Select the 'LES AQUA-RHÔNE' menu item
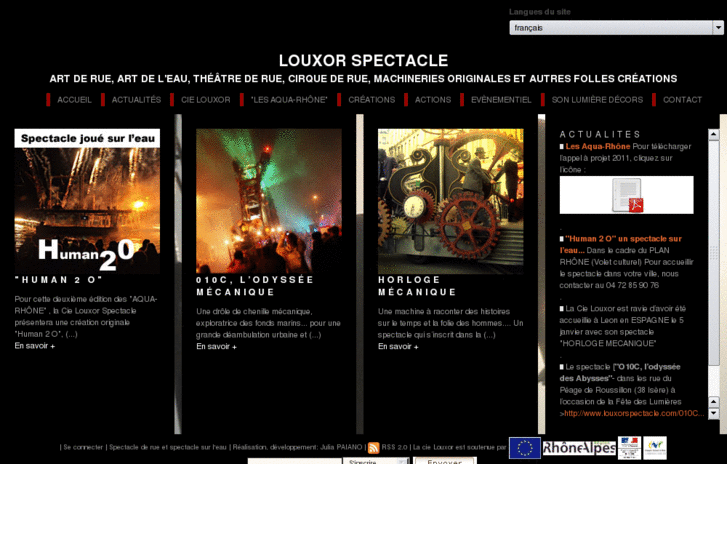 (x=289, y=100)
